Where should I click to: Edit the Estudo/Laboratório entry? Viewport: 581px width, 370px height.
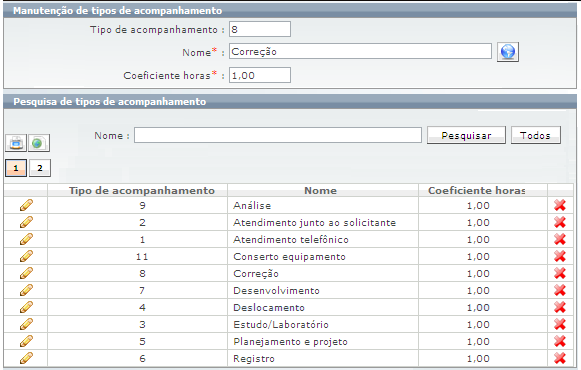coord(26,324)
